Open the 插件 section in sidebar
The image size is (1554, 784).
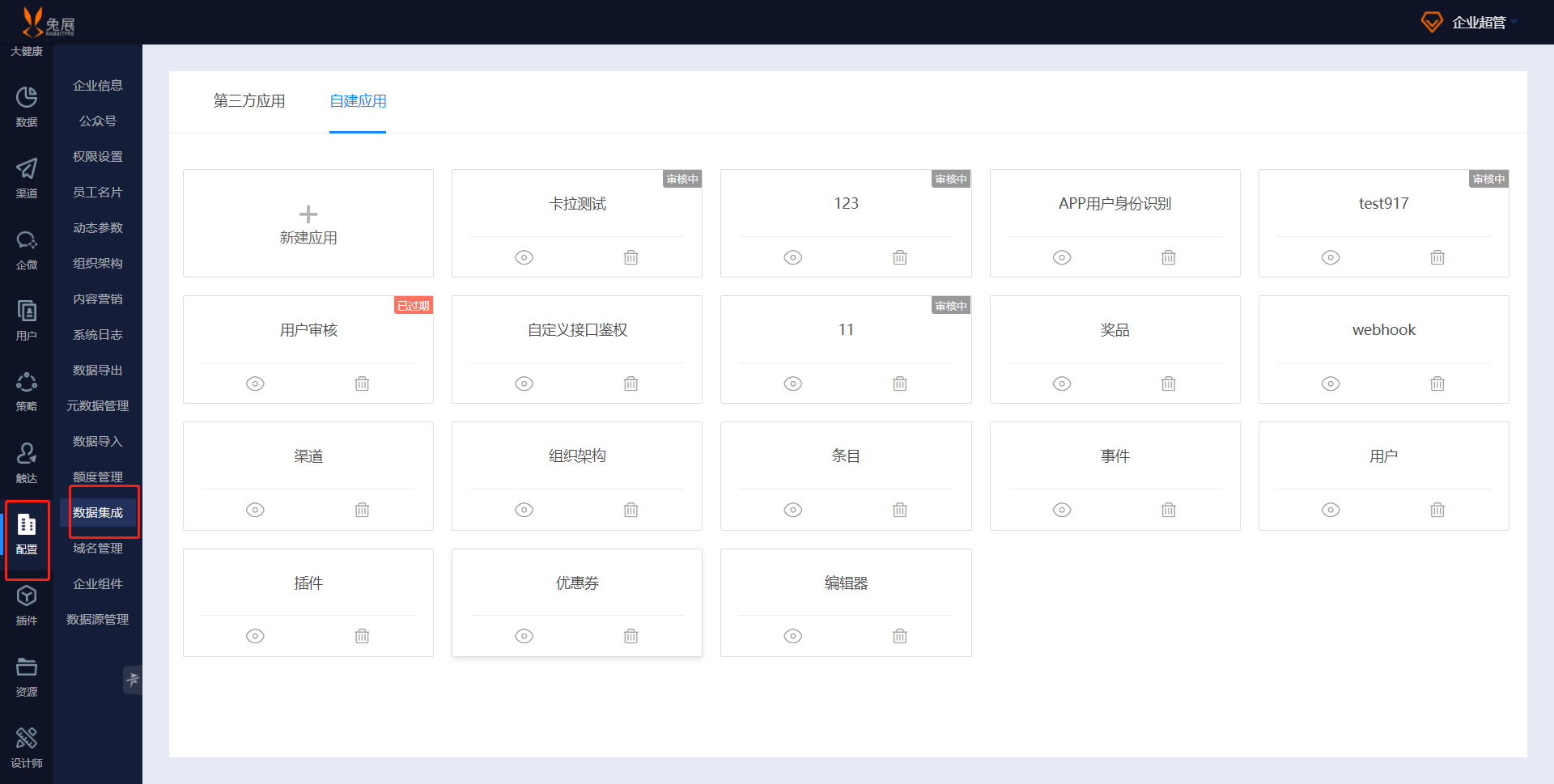click(x=27, y=605)
